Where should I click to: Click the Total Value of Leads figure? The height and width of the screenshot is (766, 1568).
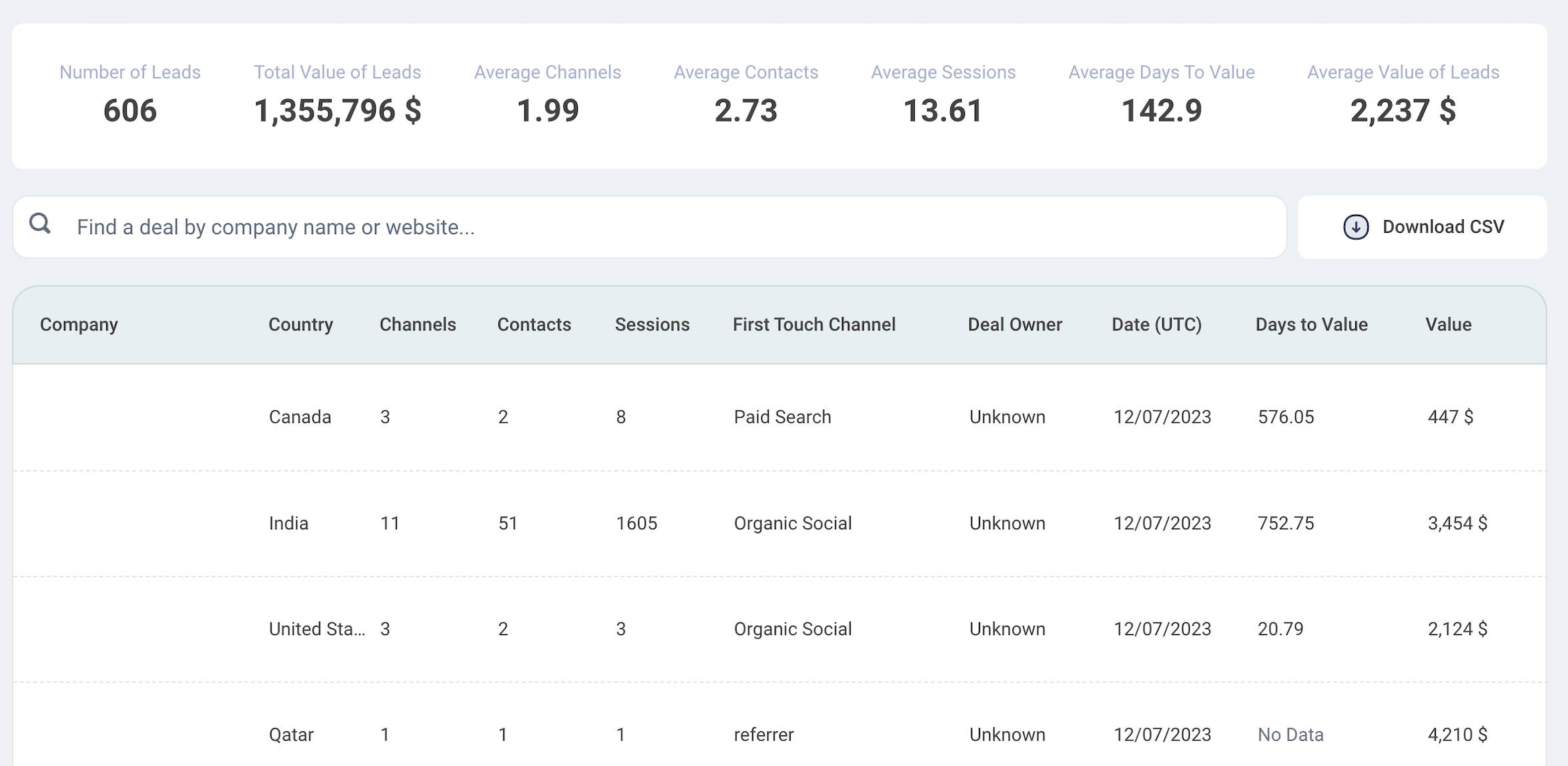pos(338,111)
